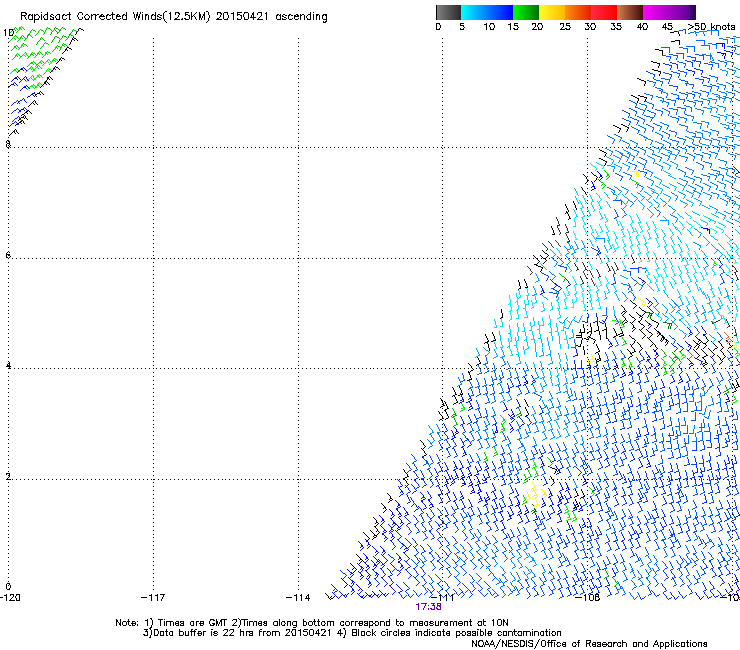Click the ">50 knots" legend label

(711, 27)
